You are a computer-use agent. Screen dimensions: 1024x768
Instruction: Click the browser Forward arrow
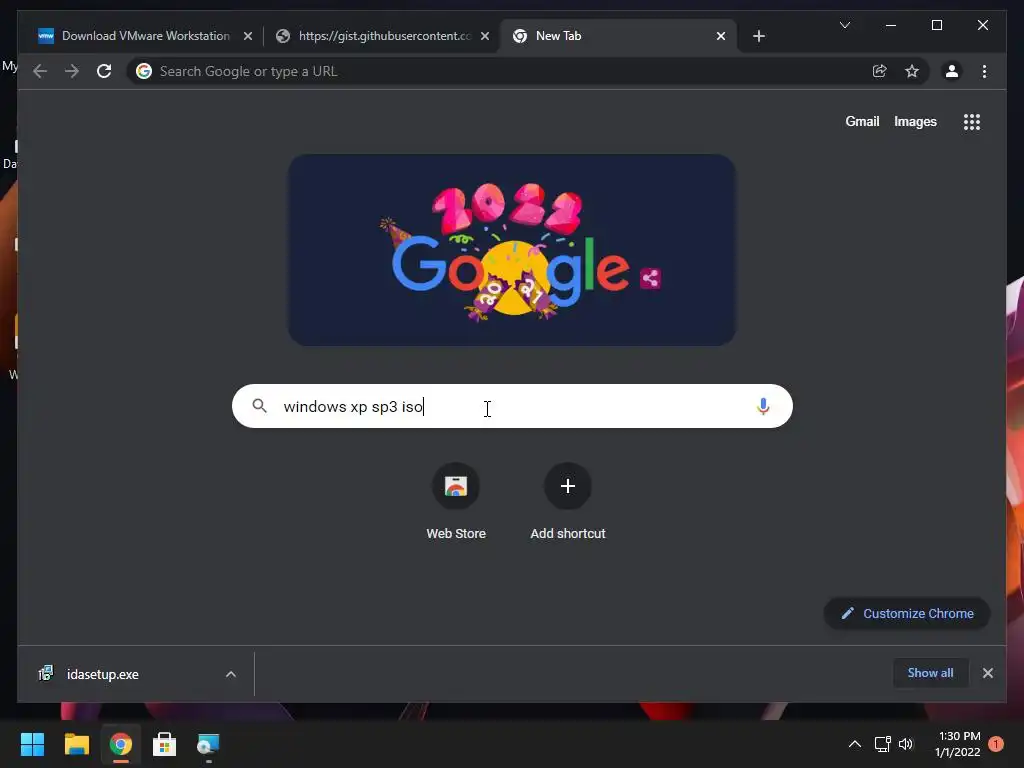tap(72, 71)
